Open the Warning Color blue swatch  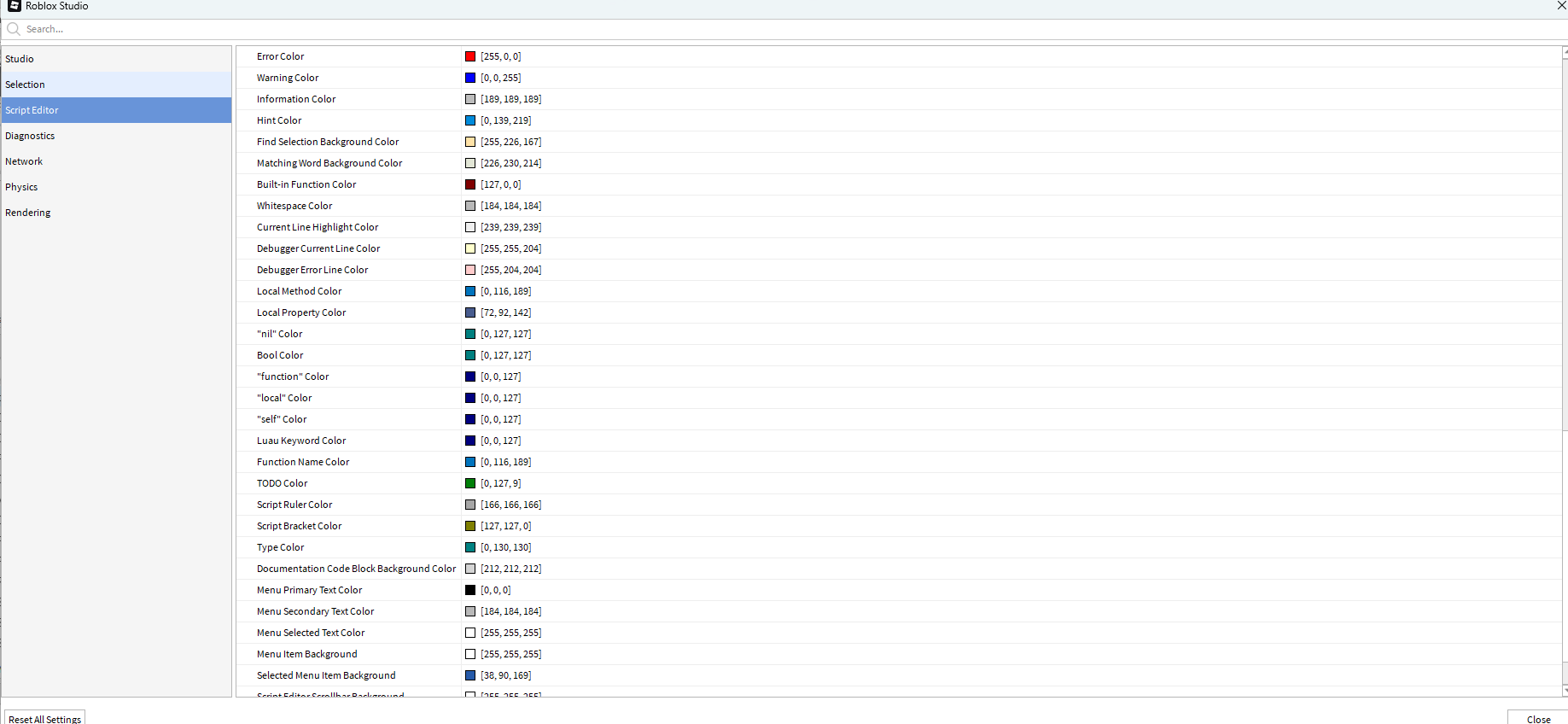[x=470, y=78]
